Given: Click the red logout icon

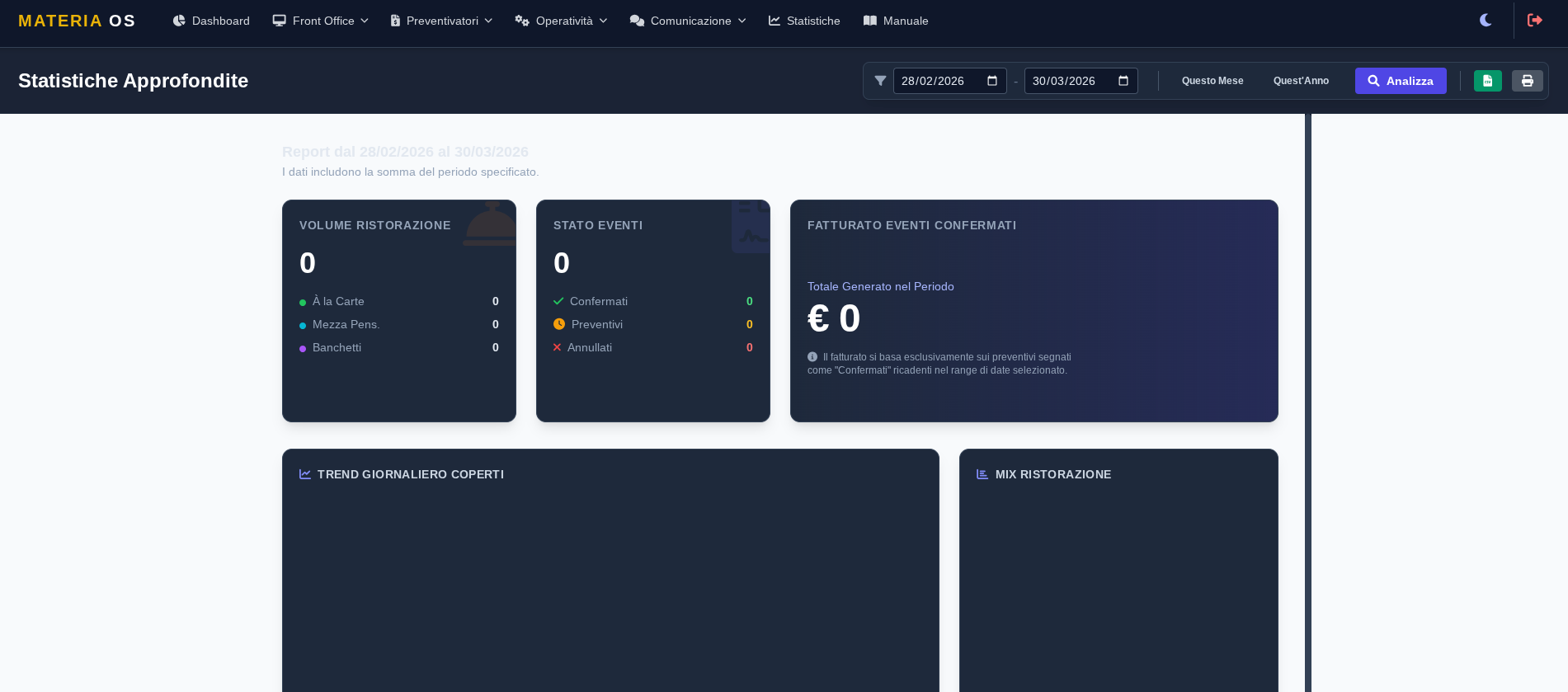Looking at the screenshot, I should pyautogui.click(x=1534, y=21).
